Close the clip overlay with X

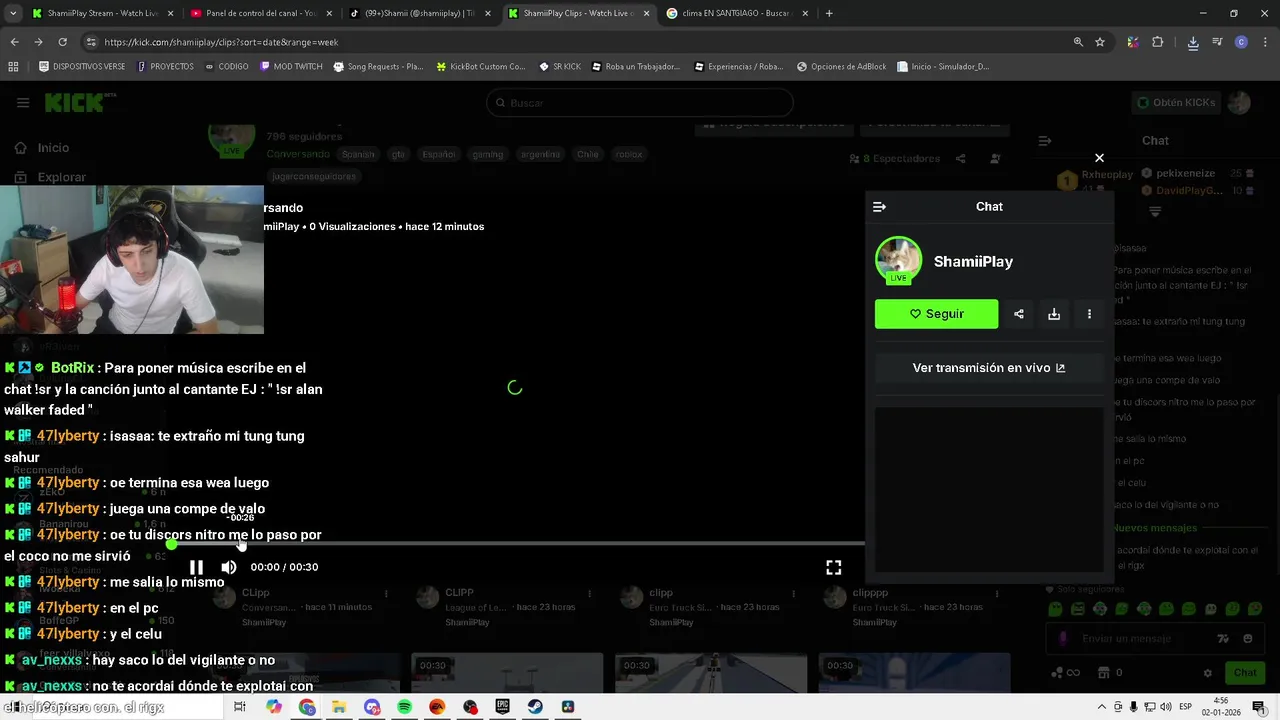click(x=1099, y=158)
